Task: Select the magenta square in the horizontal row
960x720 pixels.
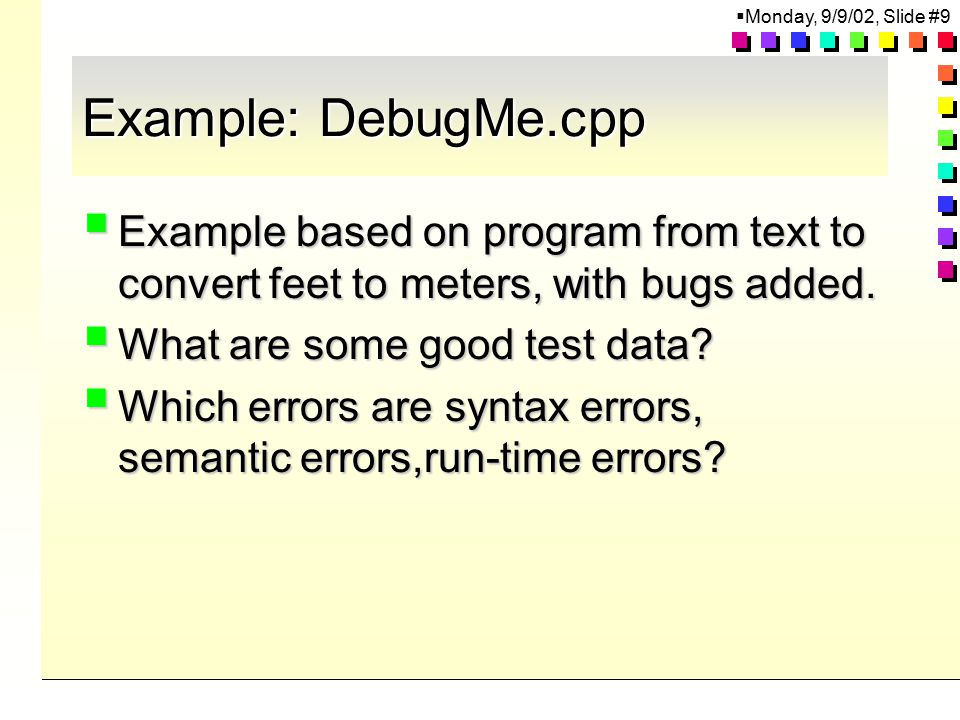Action: [741, 42]
